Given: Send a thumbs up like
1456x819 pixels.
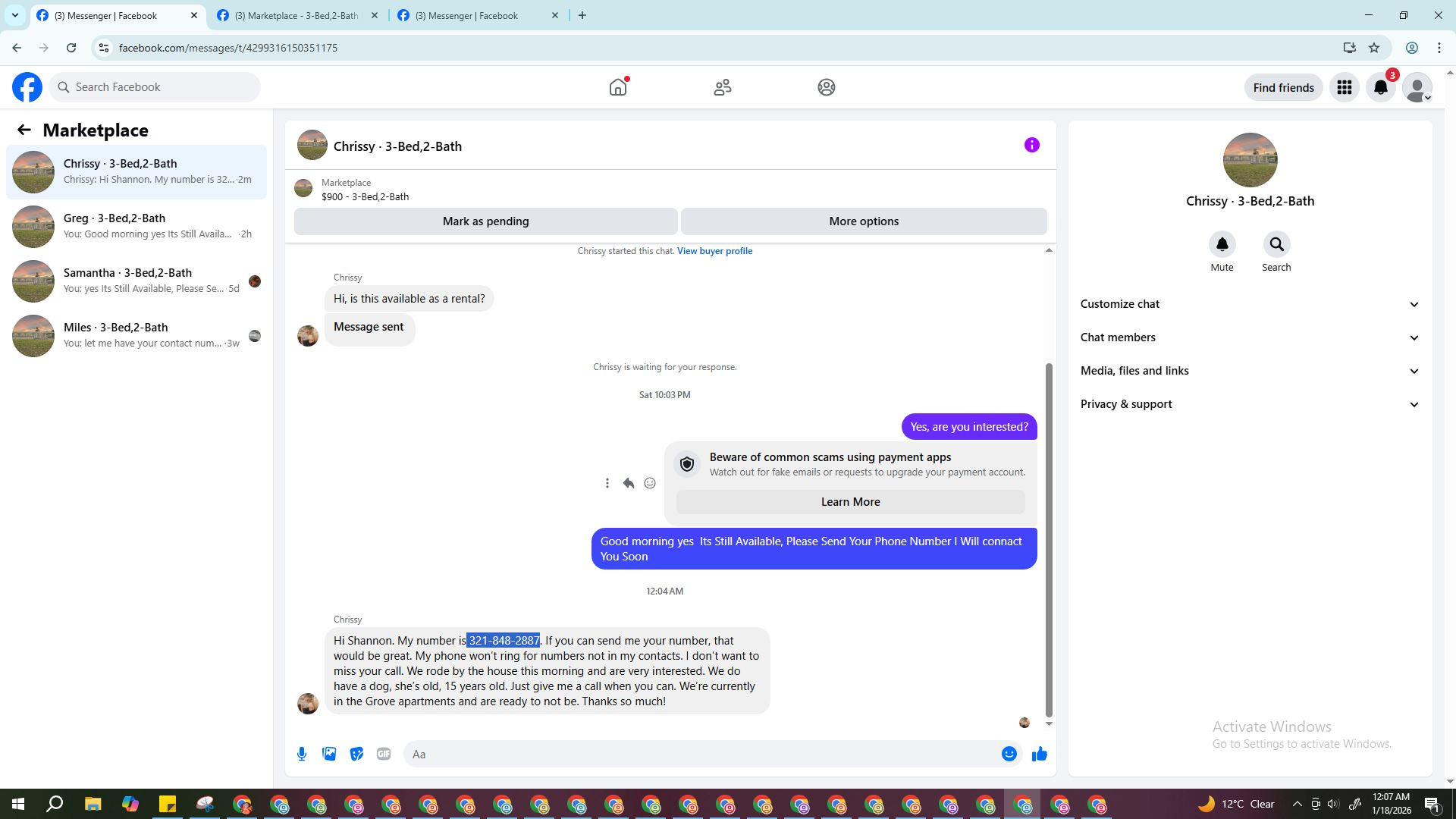Looking at the screenshot, I should tap(1039, 754).
